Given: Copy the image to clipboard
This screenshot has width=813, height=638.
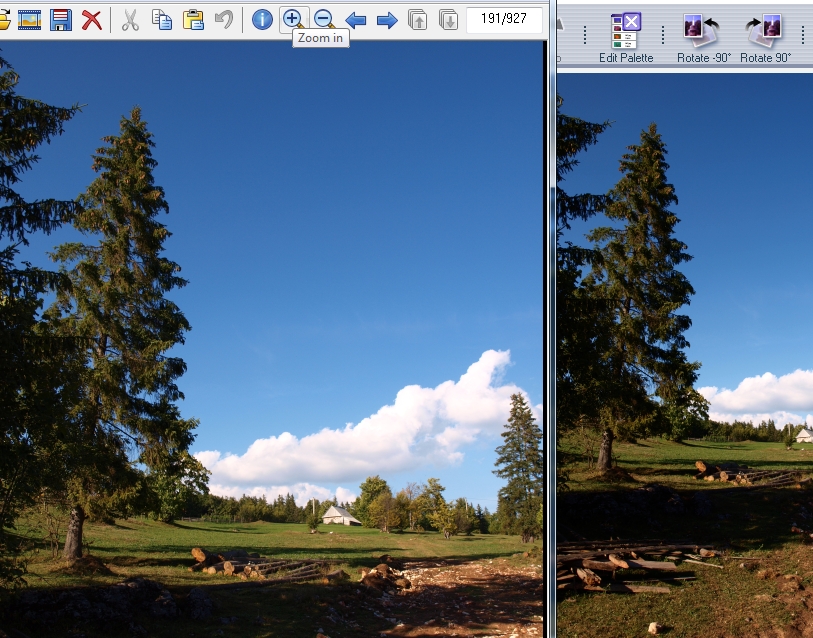Looking at the screenshot, I should (x=162, y=20).
